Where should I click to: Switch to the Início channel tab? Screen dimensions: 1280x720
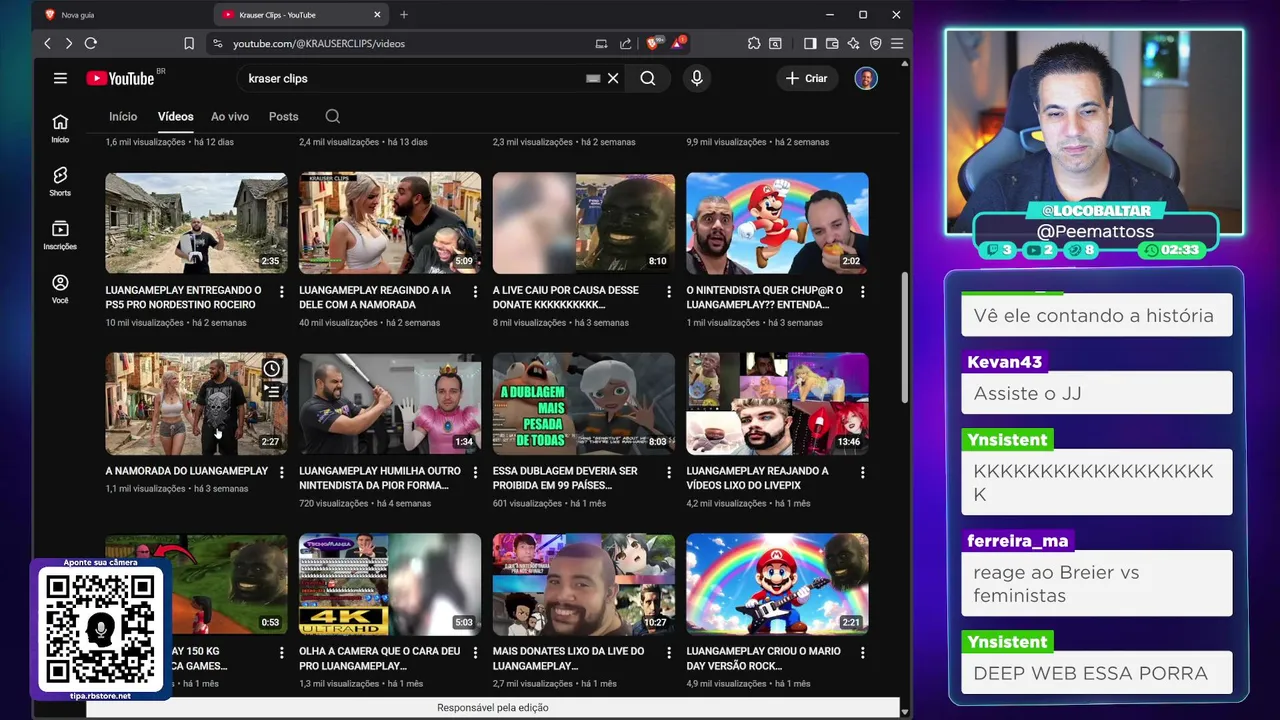pos(123,116)
